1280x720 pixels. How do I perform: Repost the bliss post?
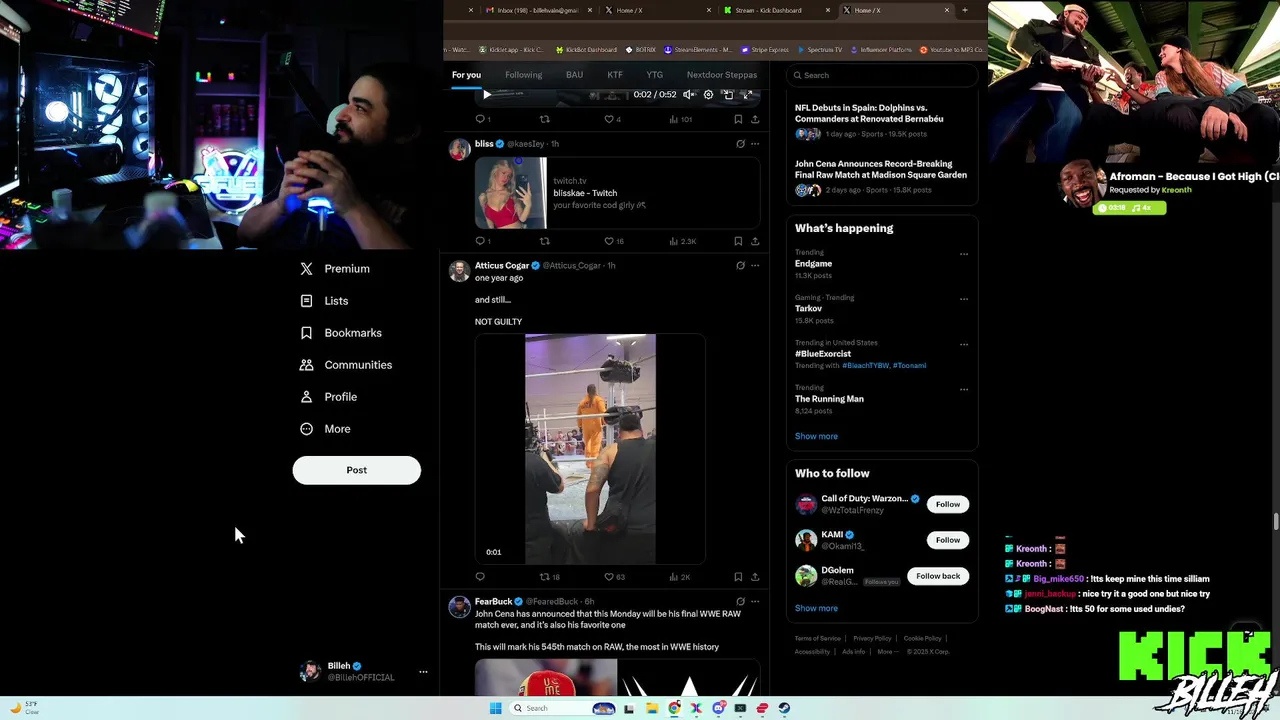pyautogui.click(x=545, y=241)
